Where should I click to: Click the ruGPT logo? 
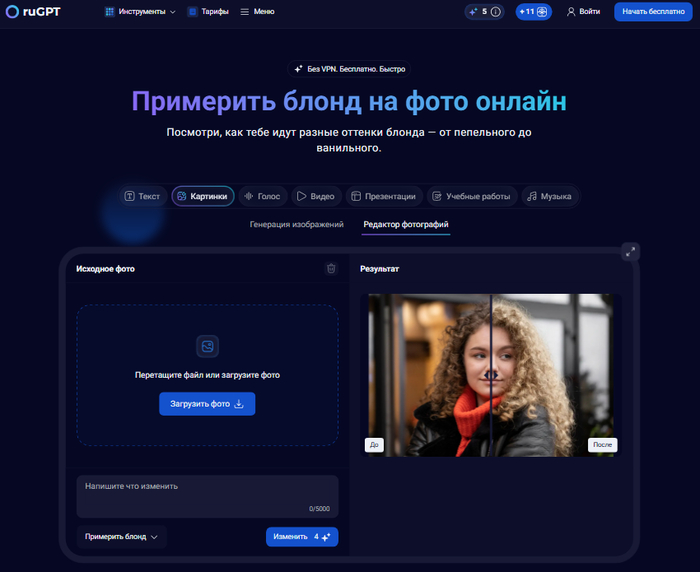[x=36, y=12]
